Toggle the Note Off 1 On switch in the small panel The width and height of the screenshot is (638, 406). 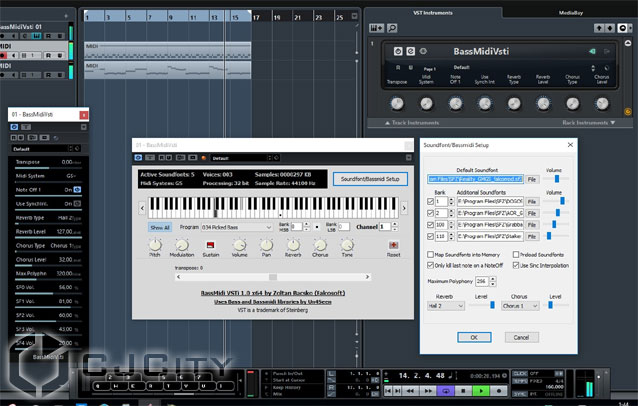point(77,190)
